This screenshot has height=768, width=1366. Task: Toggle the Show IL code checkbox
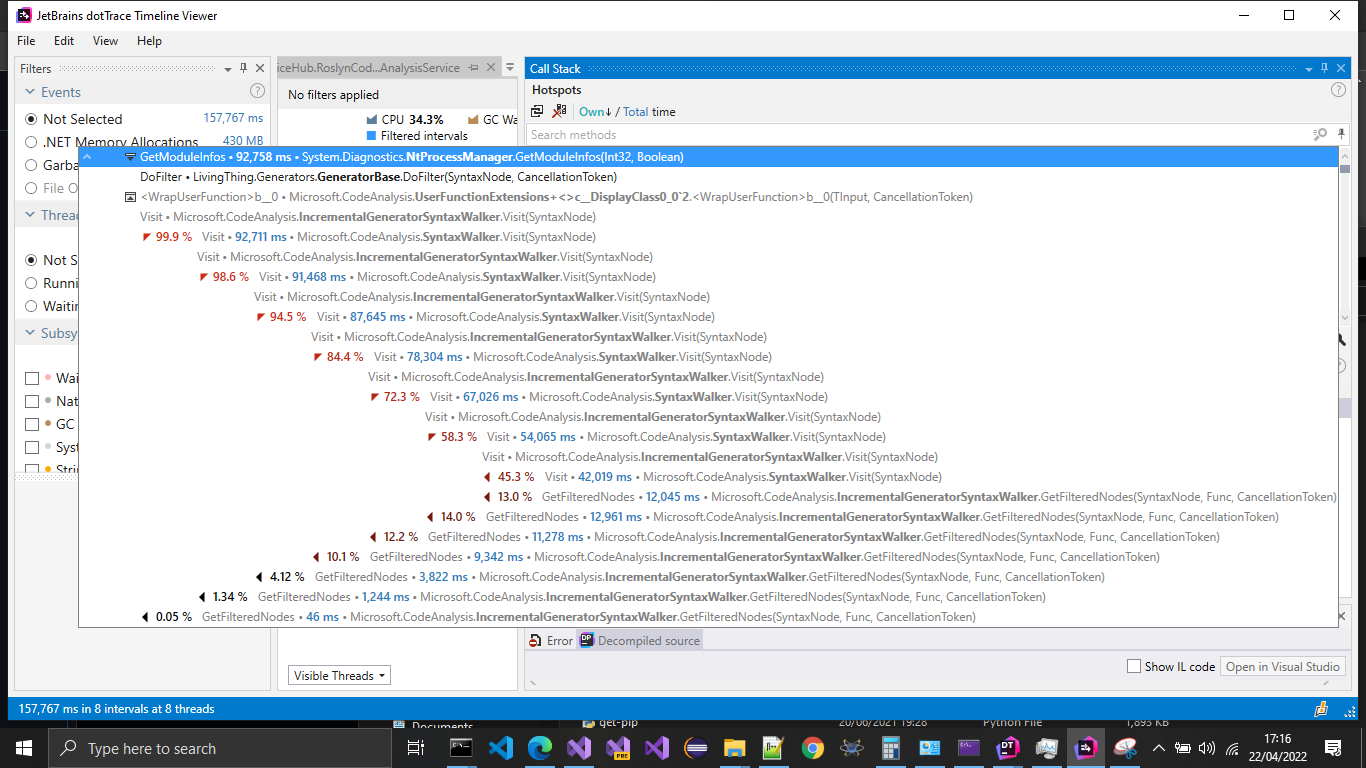pos(1134,666)
